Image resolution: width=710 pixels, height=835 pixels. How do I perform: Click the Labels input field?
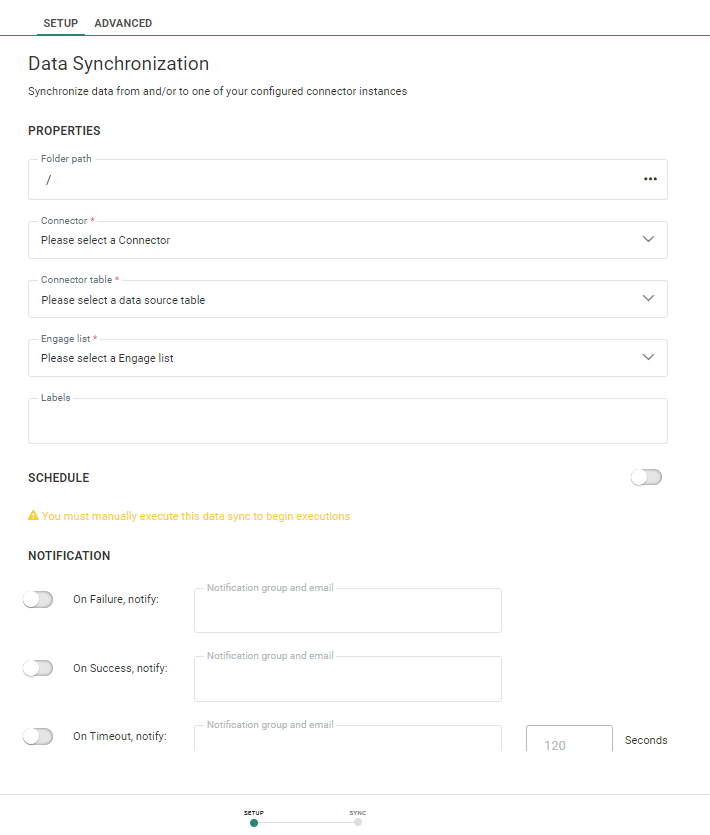(x=347, y=420)
